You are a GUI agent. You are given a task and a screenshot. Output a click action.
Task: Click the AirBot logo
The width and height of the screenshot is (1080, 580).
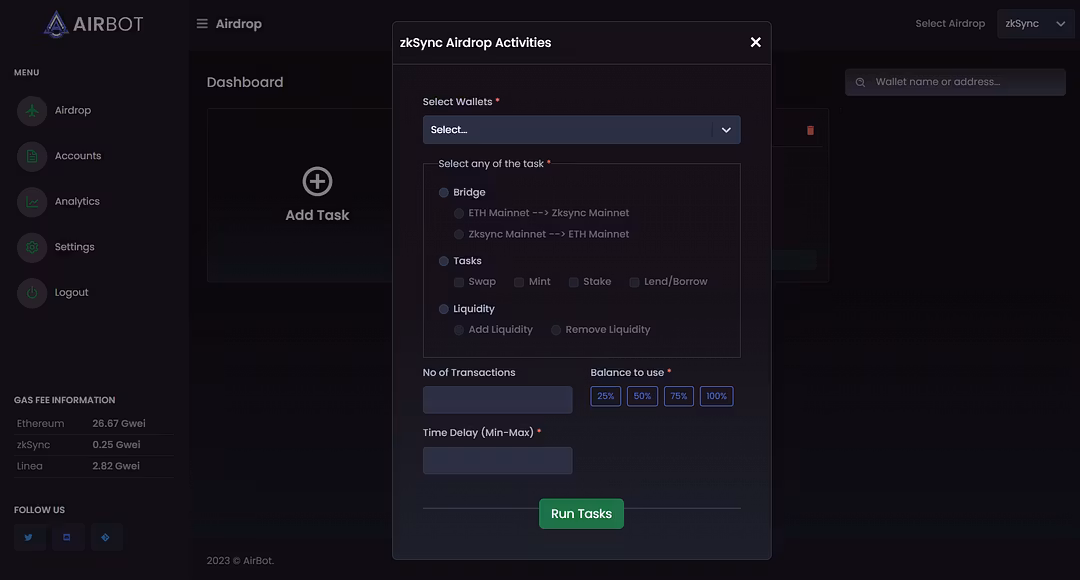94,24
